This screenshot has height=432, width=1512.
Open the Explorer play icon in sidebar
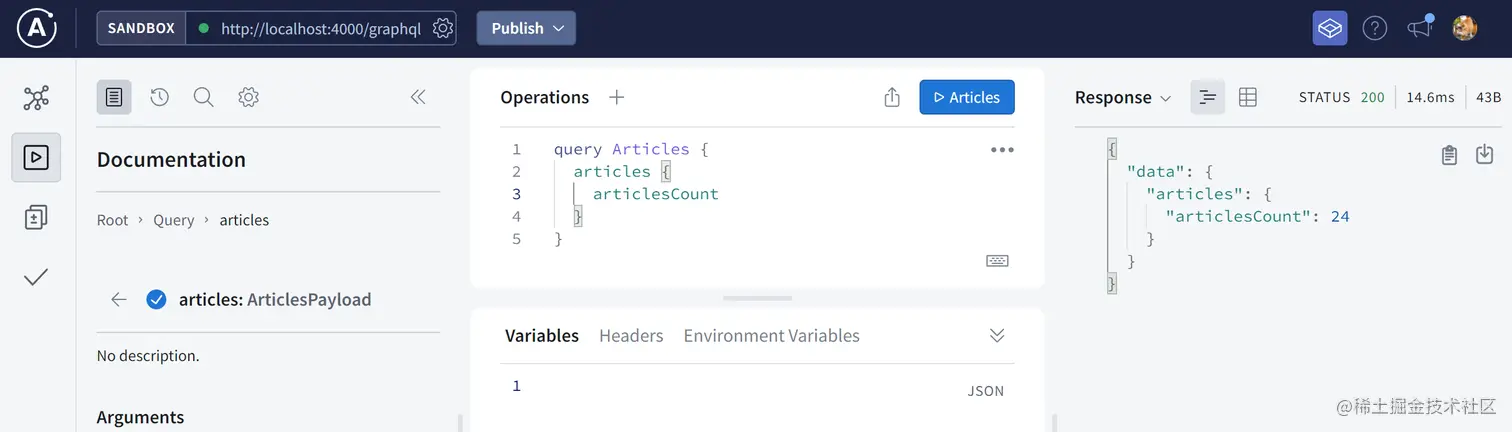coord(36,157)
